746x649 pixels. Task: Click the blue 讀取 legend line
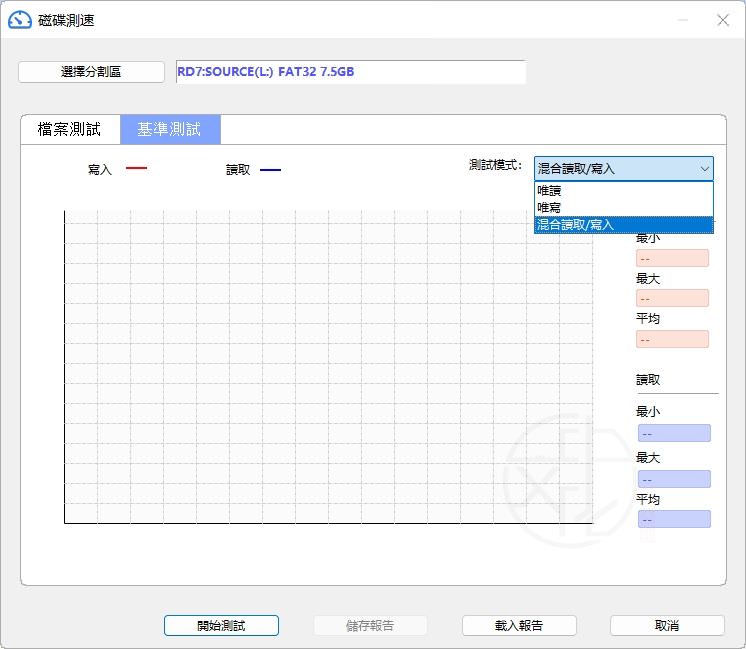click(x=270, y=170)
